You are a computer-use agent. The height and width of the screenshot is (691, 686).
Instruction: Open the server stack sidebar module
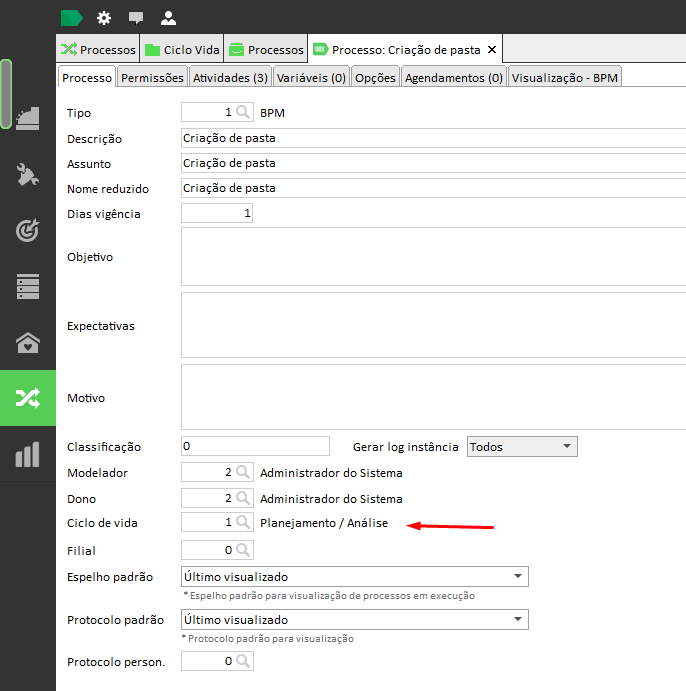click(28, 286)
